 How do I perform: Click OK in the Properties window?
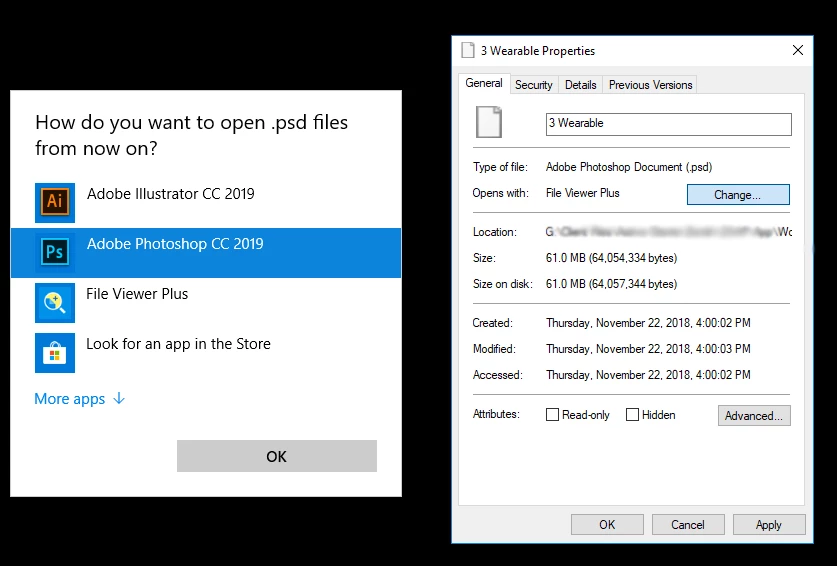click(x=607, y=525)
